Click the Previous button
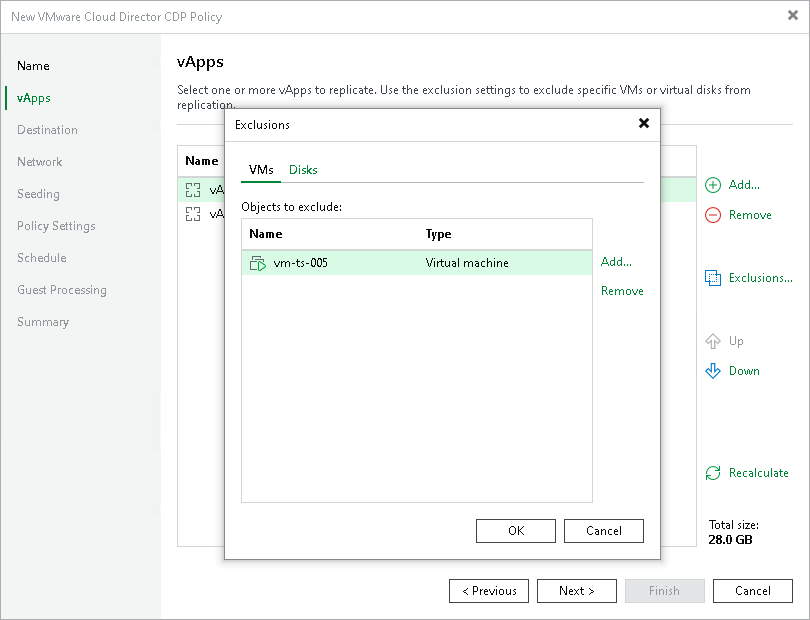 (x=489, y=591)
